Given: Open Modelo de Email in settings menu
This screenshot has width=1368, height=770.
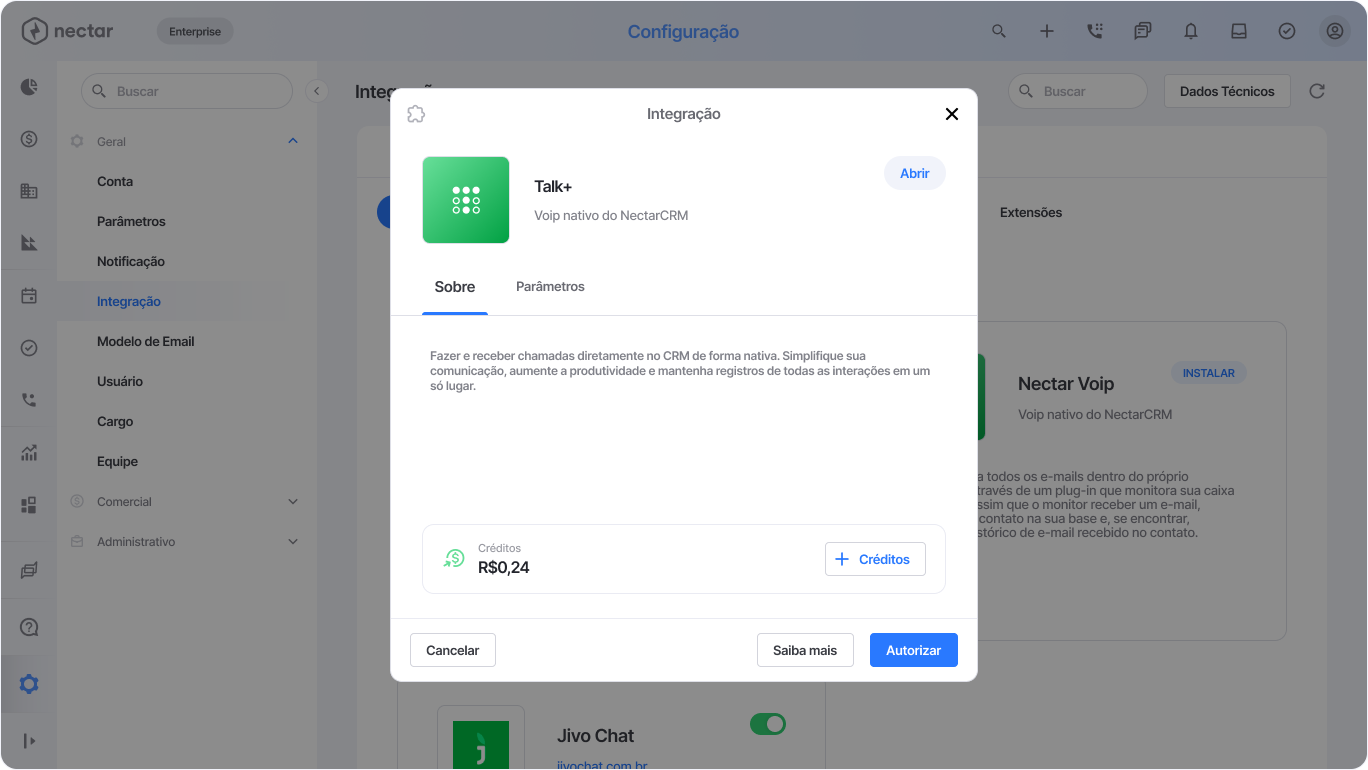Looking at the screenshot, I should coord(146,341).
